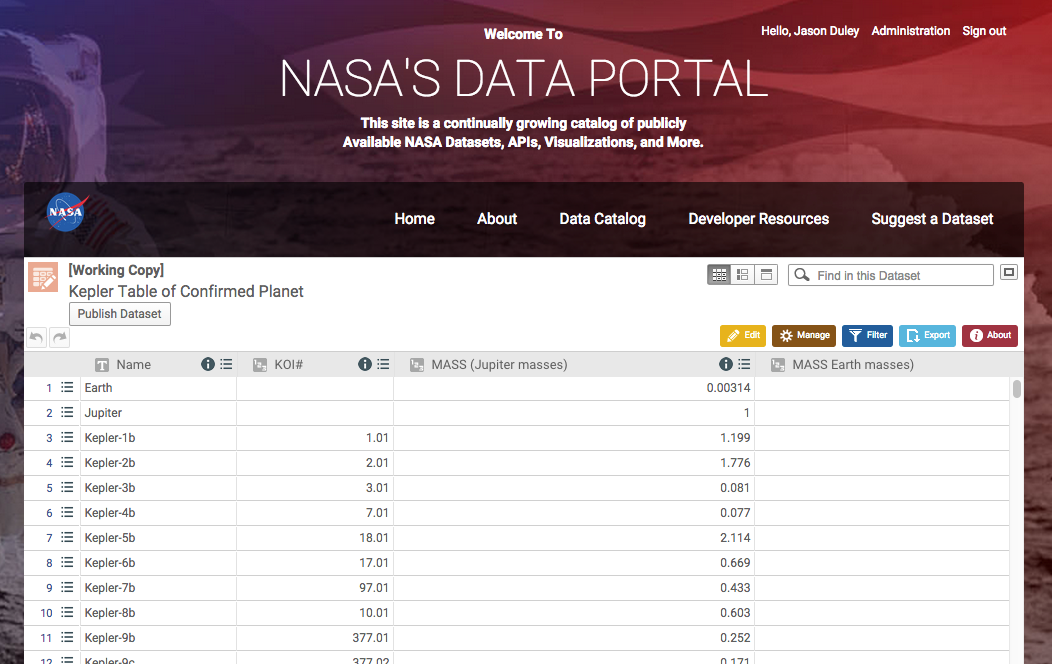Viewport: 1052px width, 664px height.
Task: Click the redo arrow button
Action: tap(60, 337)
